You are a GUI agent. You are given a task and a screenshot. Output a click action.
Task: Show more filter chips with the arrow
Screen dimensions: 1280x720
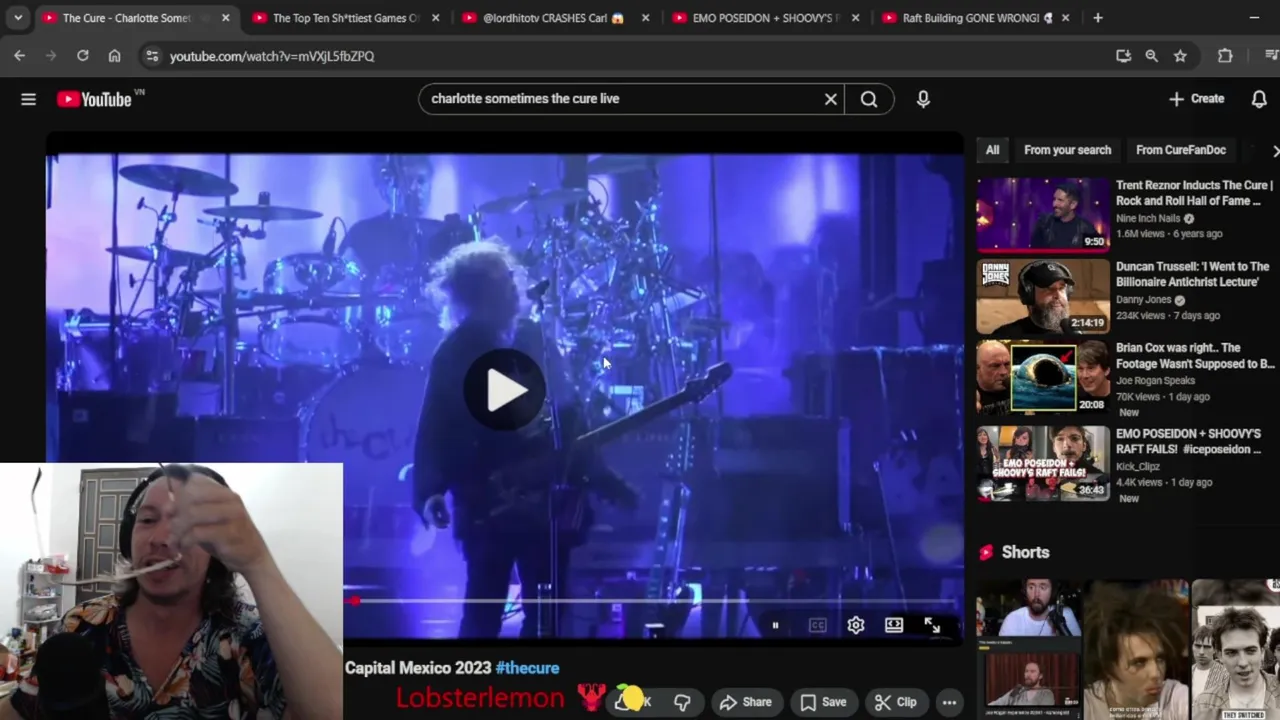coord(1274,151)
